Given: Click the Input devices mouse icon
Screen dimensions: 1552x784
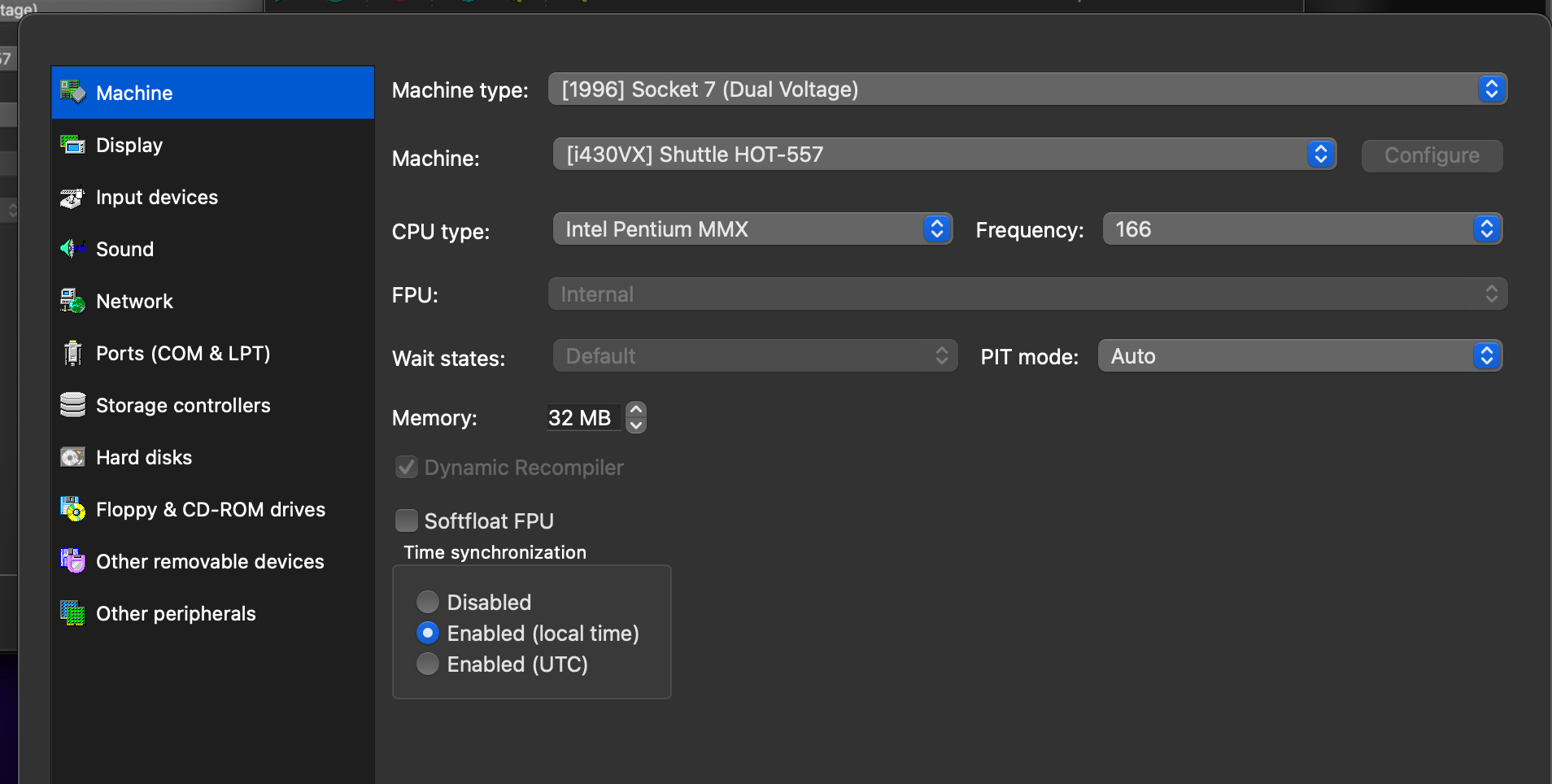Looking at the screenshot, I should click(72, 197).
